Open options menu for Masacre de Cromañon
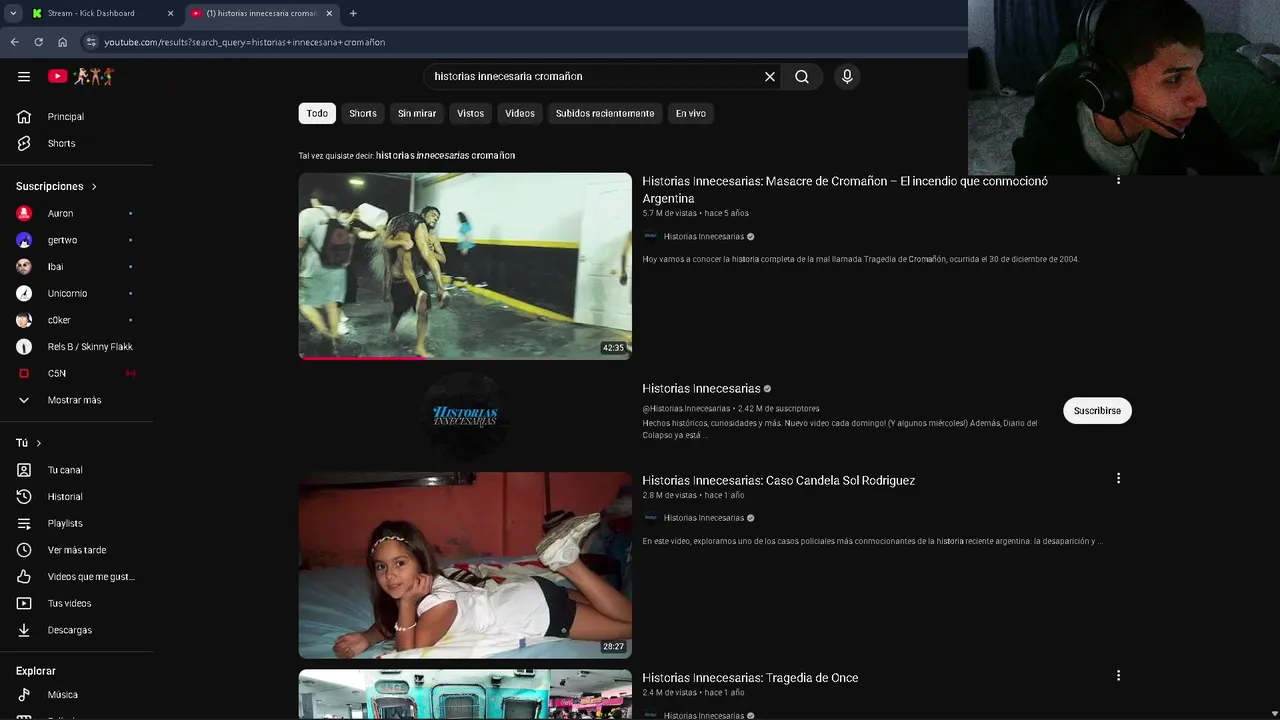This screenshot has width=1280, height=720. (x=1118, y=180)
